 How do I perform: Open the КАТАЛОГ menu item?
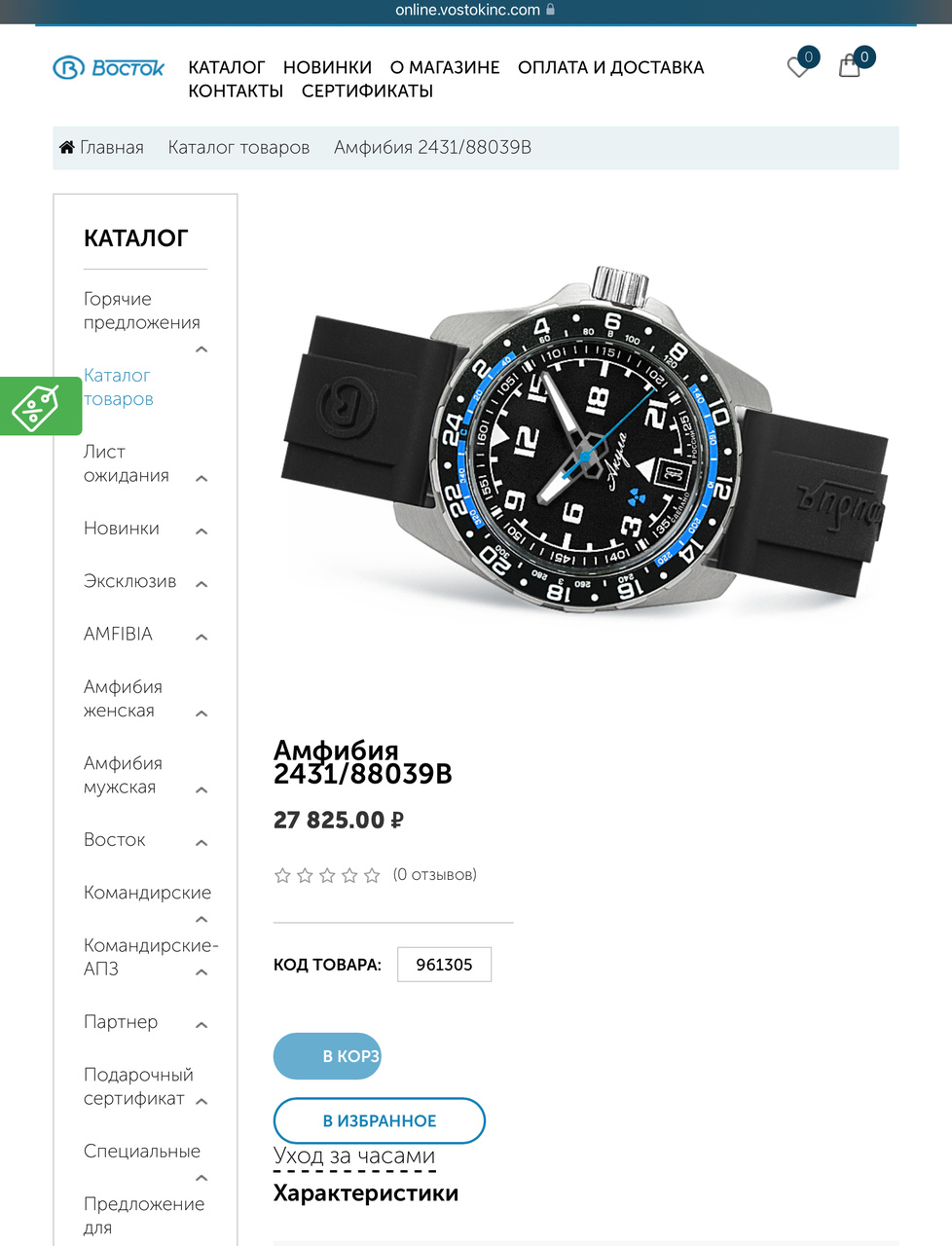click(226, 67)
